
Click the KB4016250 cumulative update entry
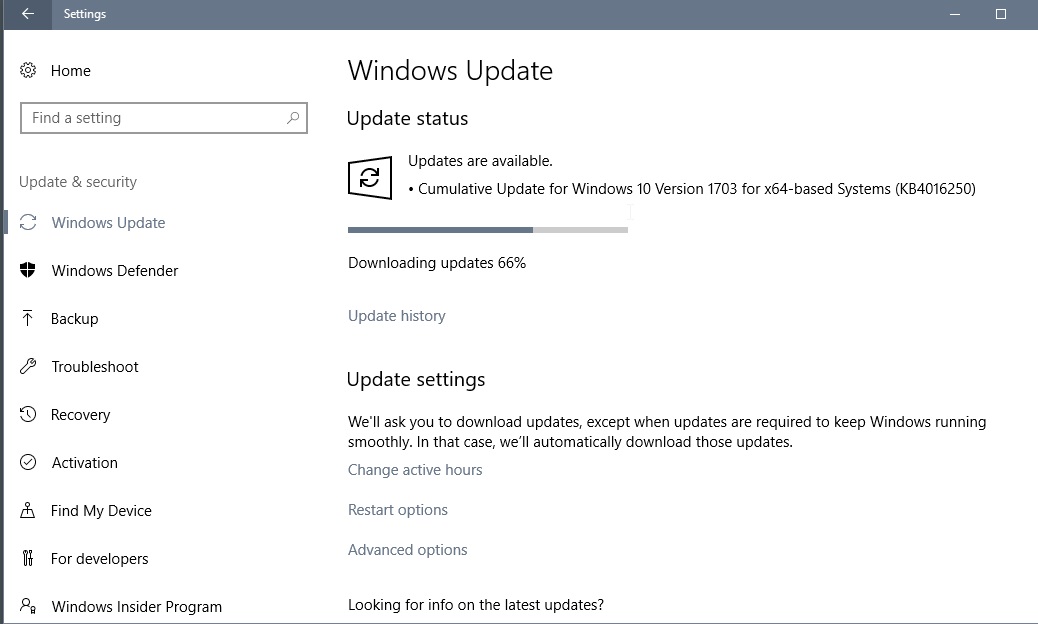point(692,189)
